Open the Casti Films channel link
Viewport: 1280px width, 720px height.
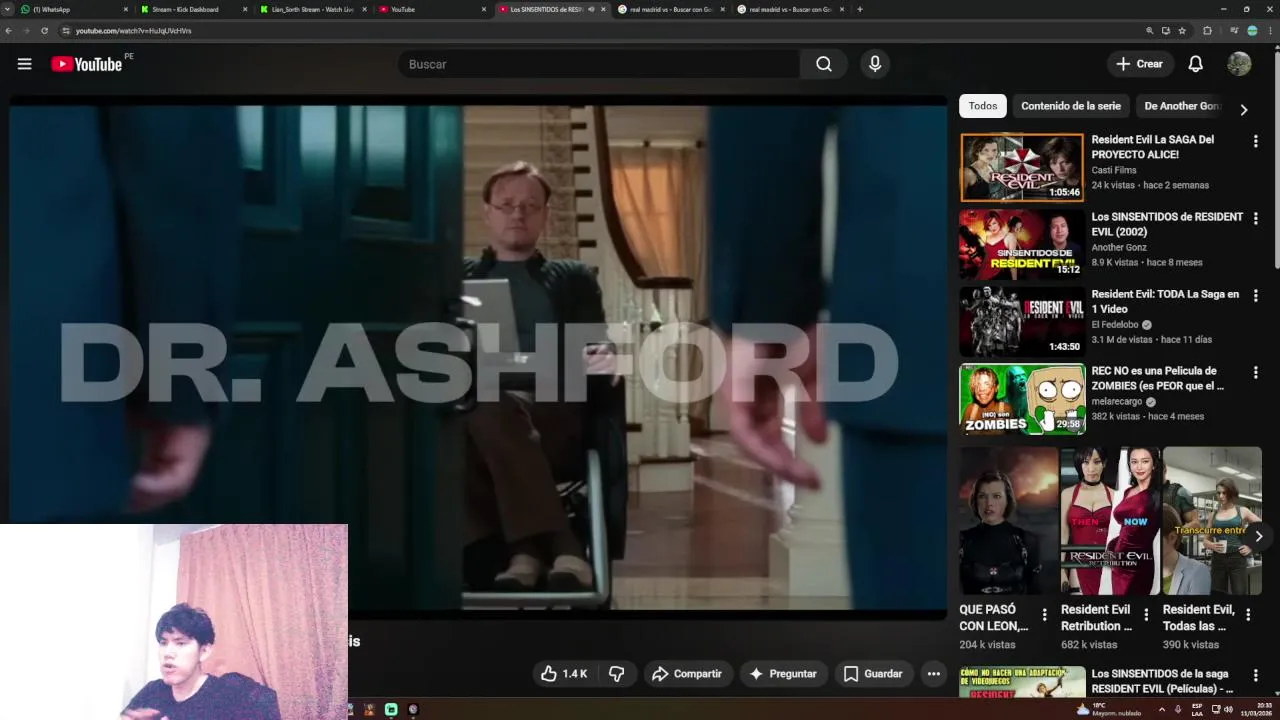(1113, 170)
